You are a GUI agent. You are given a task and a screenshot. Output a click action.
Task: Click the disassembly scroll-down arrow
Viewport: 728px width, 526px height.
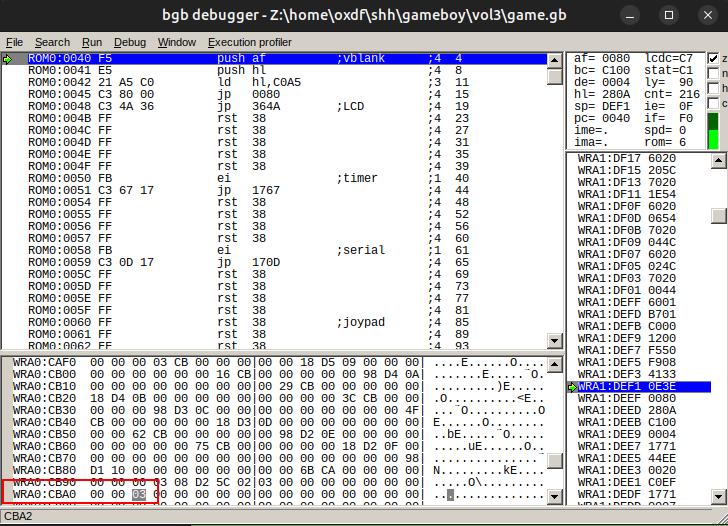[x=555, y=339]
